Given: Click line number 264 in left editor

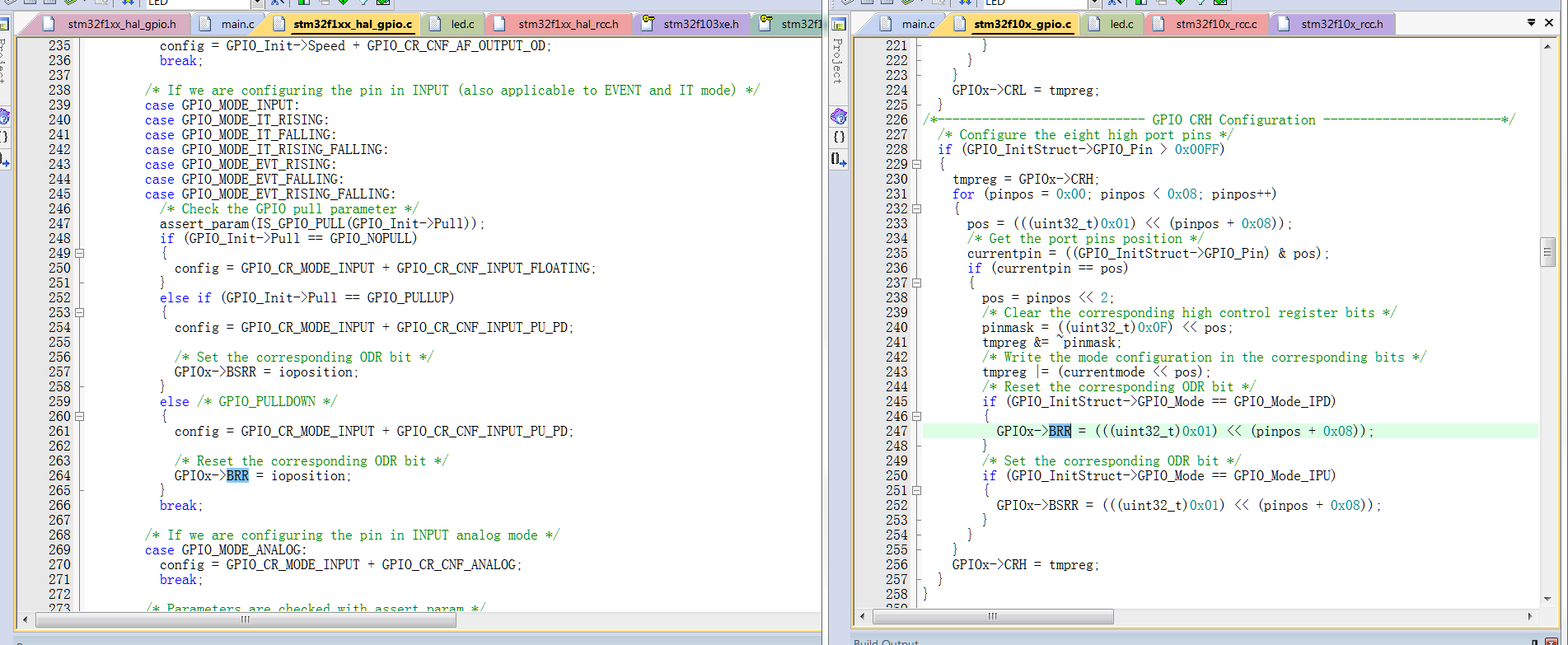Looking at the screenshot, I should pos(59,476).
